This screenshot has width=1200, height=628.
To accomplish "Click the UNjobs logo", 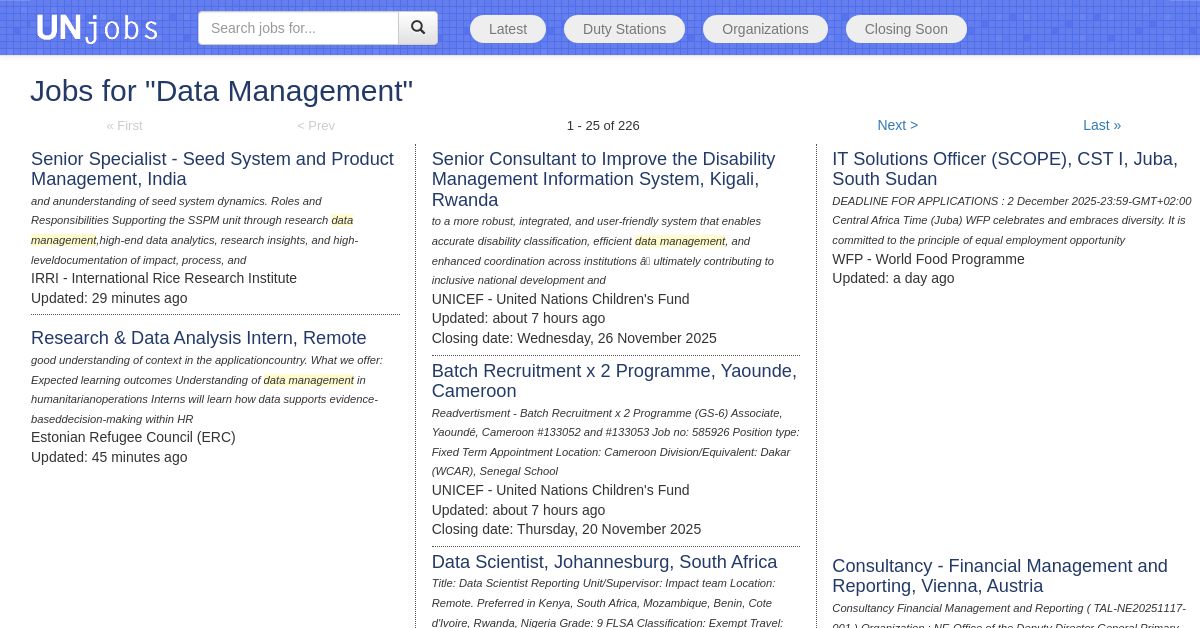I will (x=97, y=28).
